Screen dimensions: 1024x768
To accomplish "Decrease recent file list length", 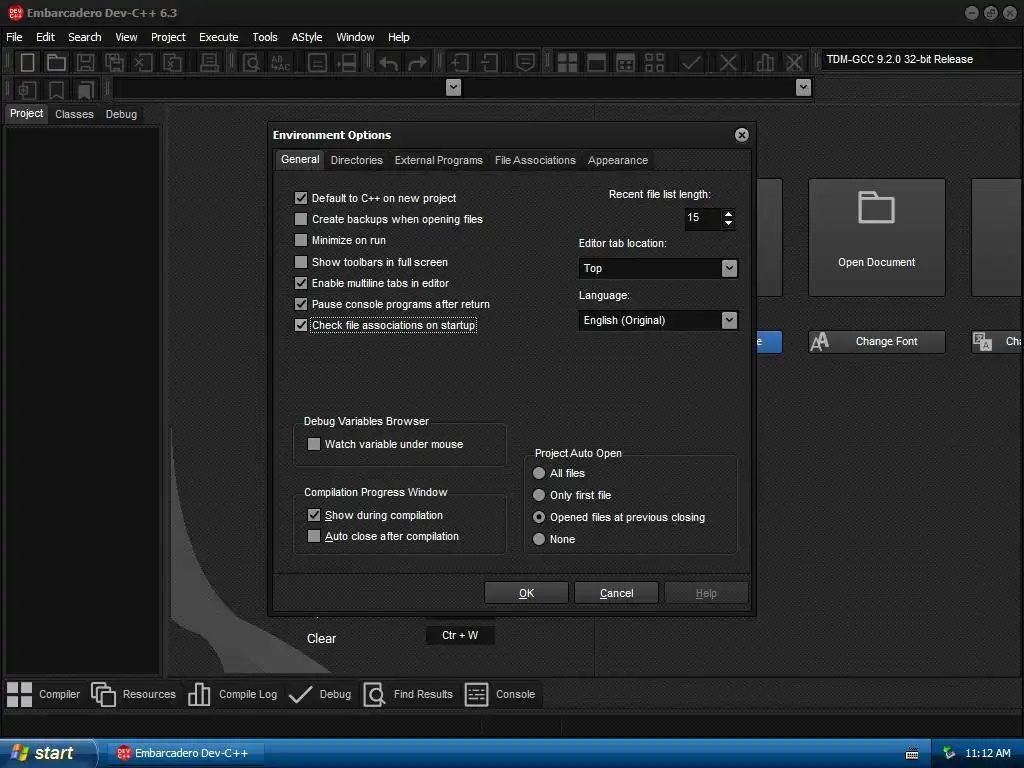I will pos(728,223).
